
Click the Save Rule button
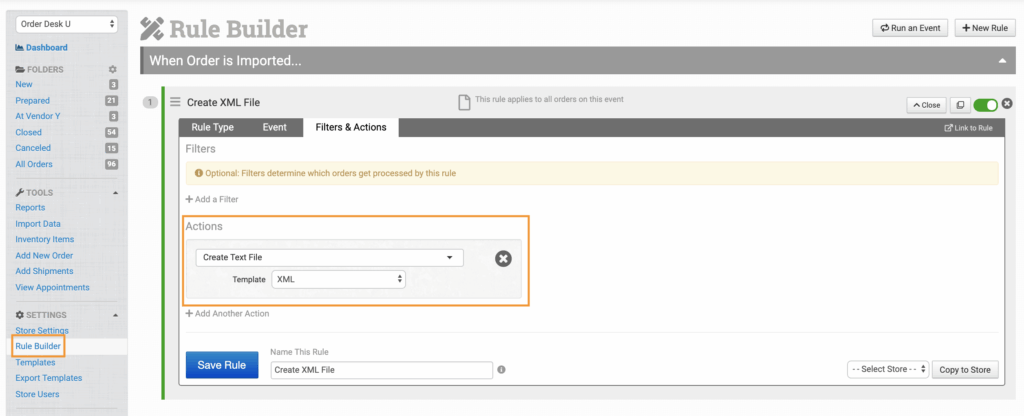(x=222, y=365)
